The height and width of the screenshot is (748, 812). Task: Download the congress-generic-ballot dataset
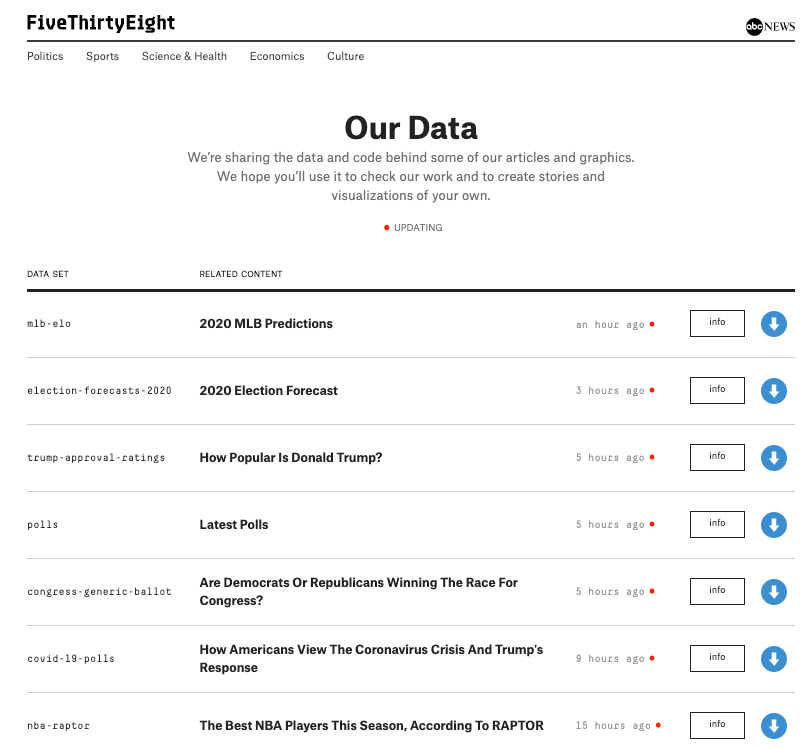click(774, 591)
